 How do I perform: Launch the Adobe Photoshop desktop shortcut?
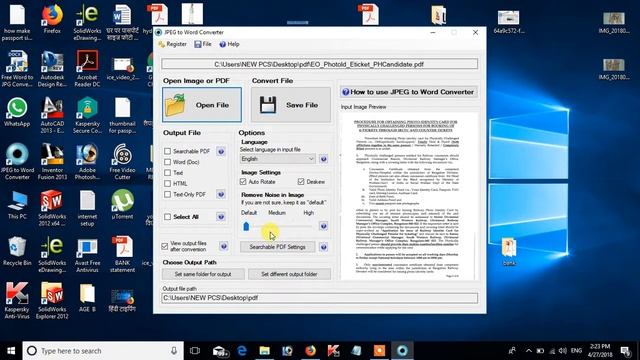(x=87, y=162)
